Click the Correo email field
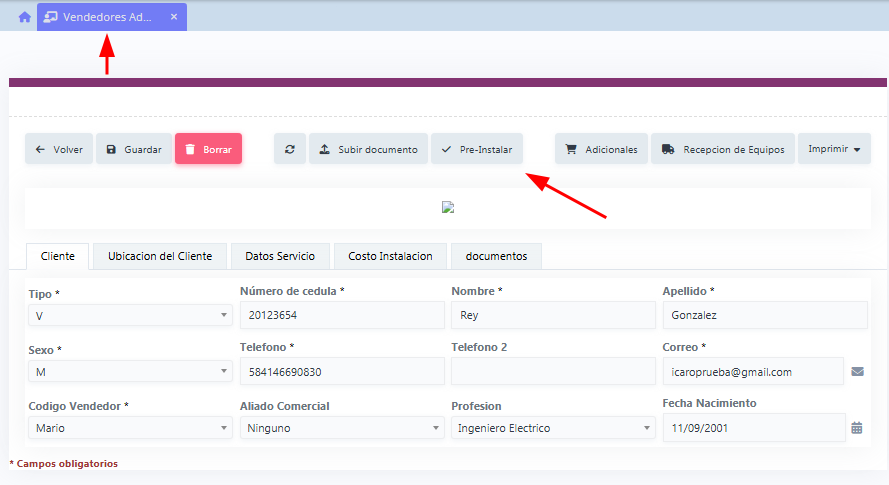Viewport: 889px width, 485px height. [x=753, y=372]
